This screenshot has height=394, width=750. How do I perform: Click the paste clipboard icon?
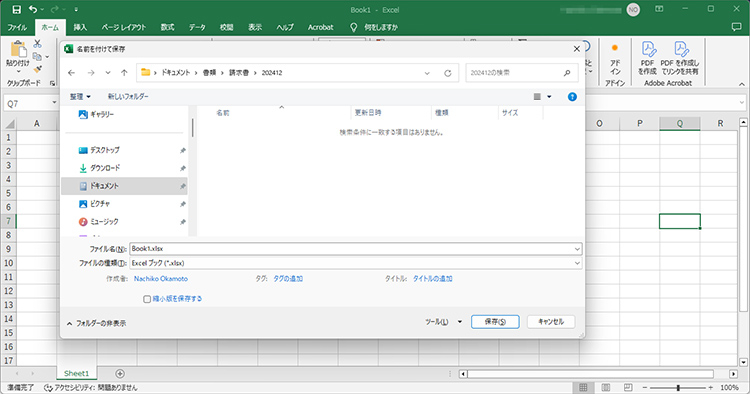point(18,49)
